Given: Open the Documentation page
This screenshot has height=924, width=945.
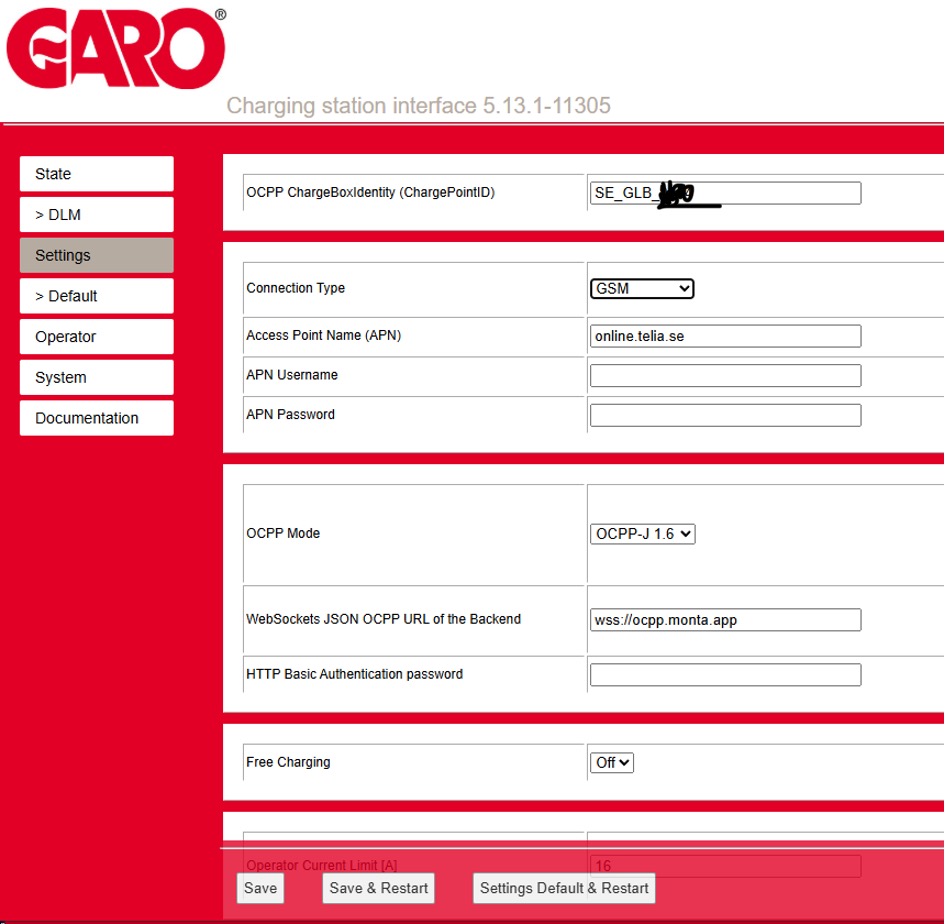Looking at the screenshot, I should pos(96,418).
